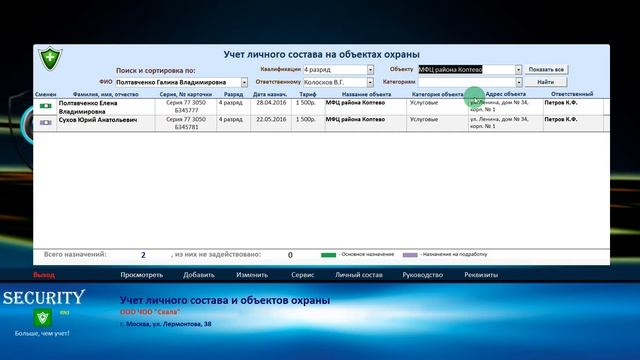Viewport: 640px width, 360px height.
Task: Open the Личный состав menu
Action: click(359, 275)
